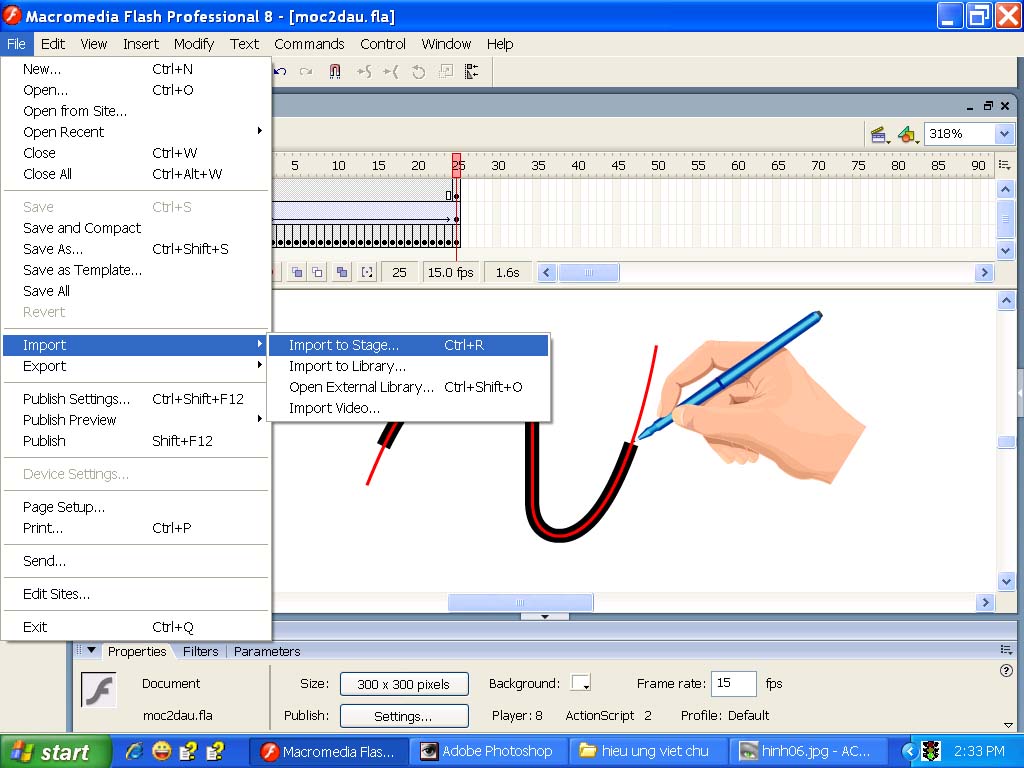Click the timeline vertical scroll down arrow
The width and height of the screenshot is (1024, 768).
click(x=1006, y=250)
